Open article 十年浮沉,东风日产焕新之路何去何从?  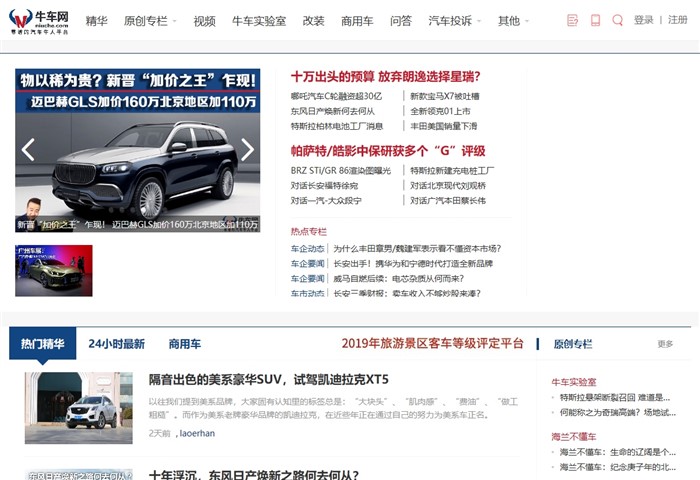point(254,474)
